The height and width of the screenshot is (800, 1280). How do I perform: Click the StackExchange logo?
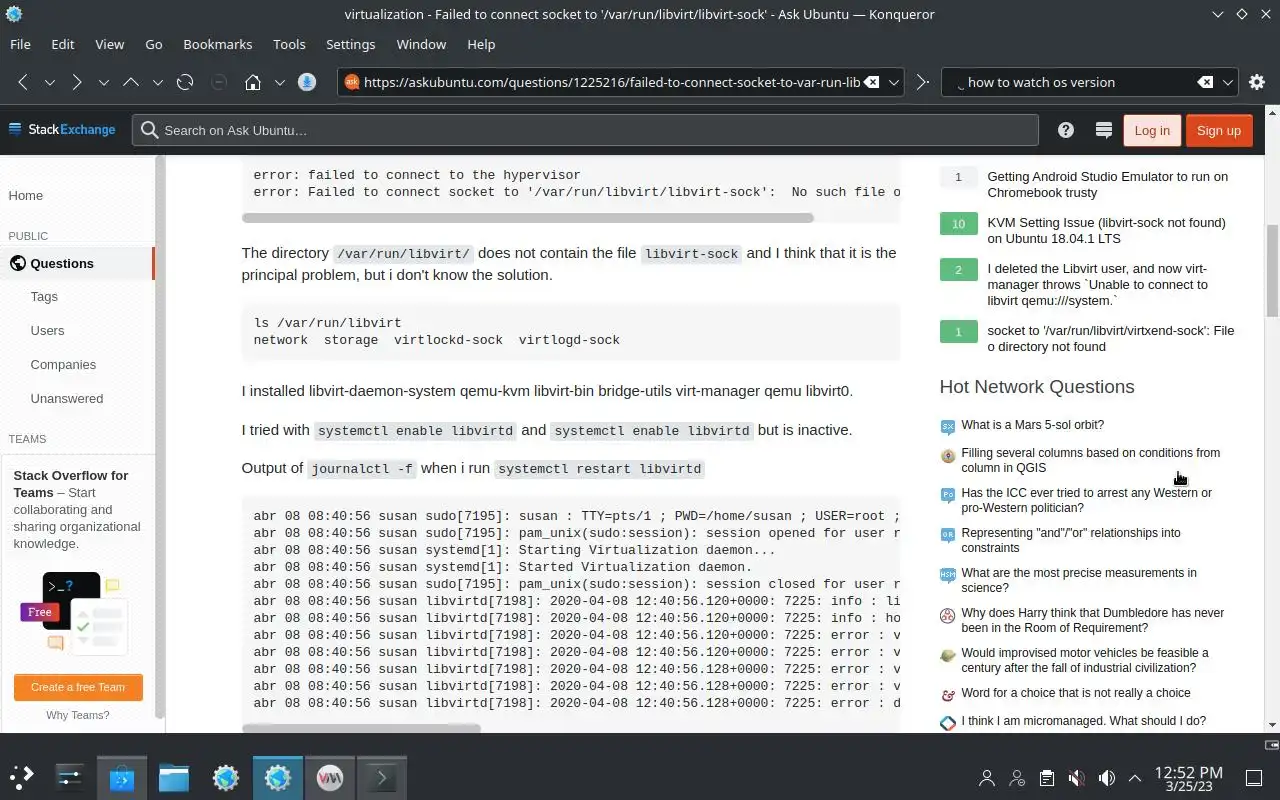click(x=62, y=130)
